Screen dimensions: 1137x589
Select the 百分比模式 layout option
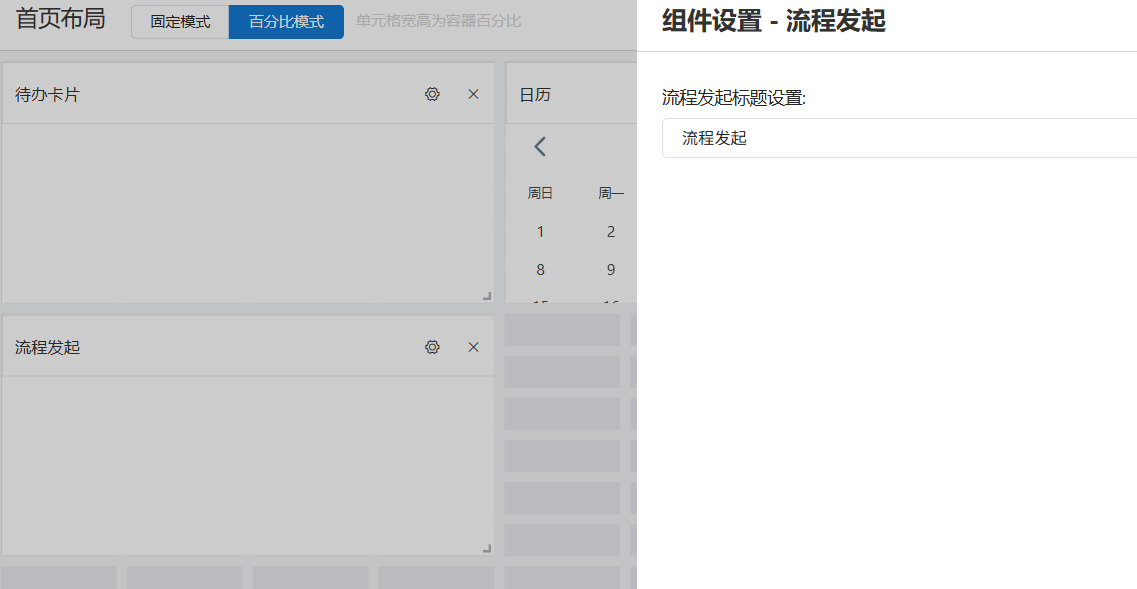coord(286,22)
